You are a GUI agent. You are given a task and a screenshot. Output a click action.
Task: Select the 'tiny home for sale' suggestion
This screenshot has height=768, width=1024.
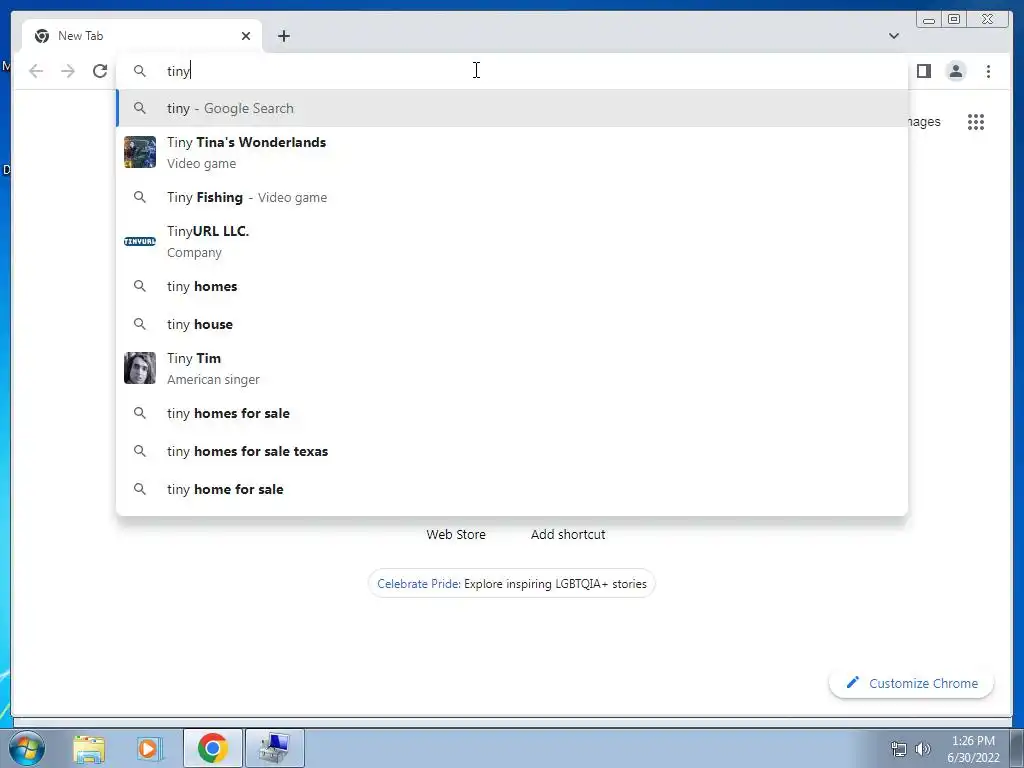(512, 488)
